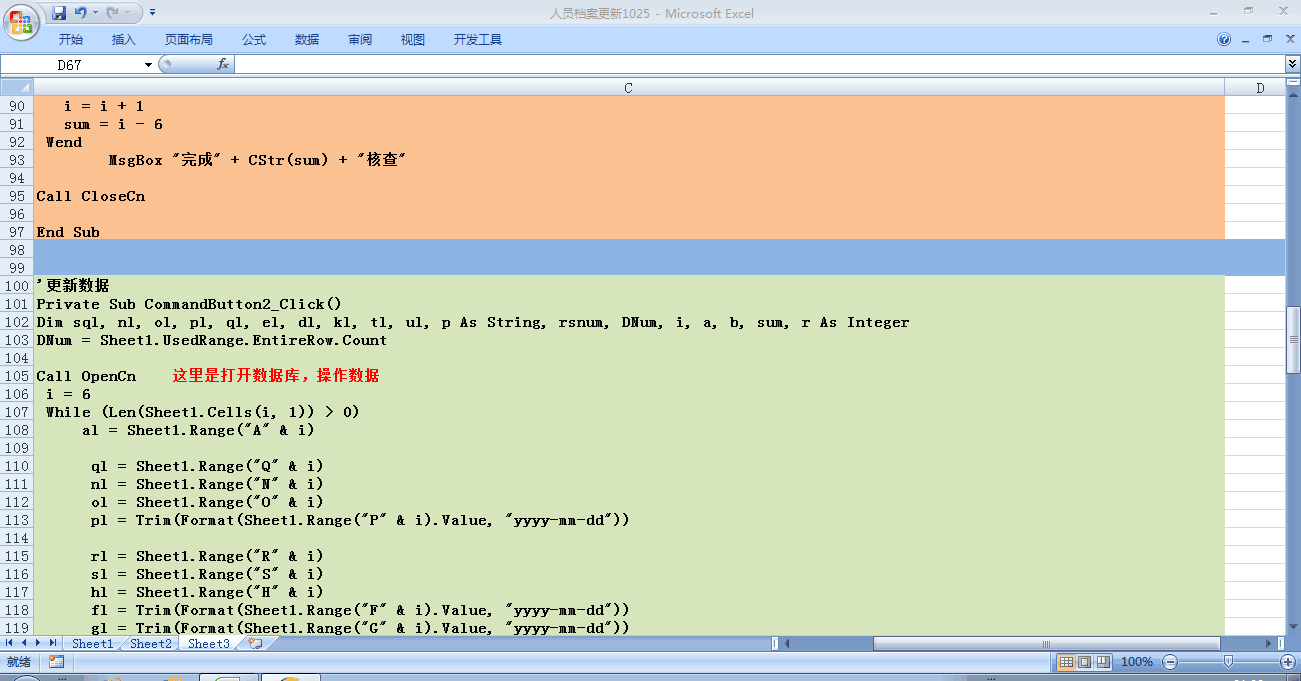Switch to Page Layout view
Image resolution: width=1301 pixels, height=681 pixels.
[1084, 662]
